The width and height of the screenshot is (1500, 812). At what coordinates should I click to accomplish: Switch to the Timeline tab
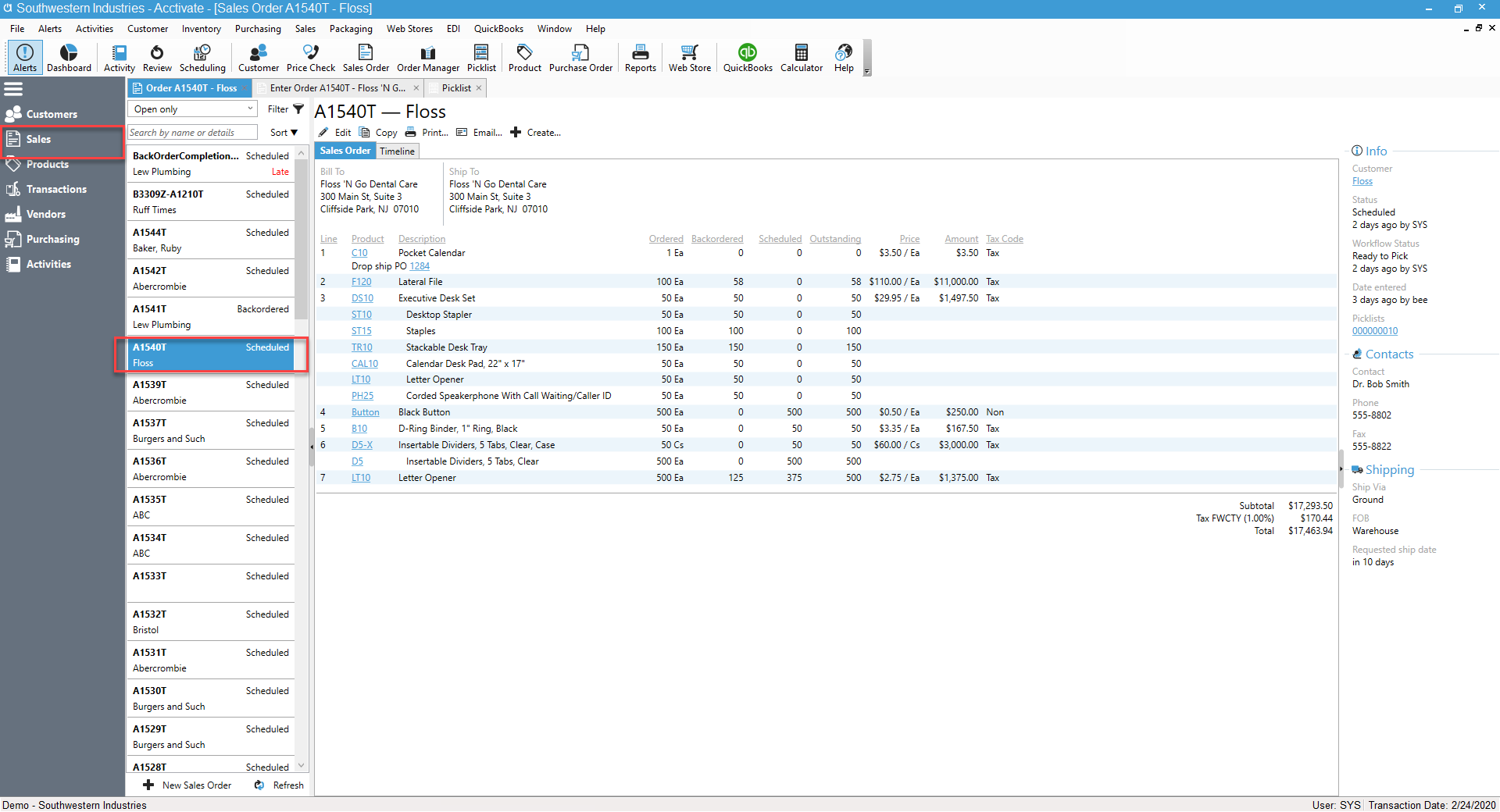click(x=397, y=151)
